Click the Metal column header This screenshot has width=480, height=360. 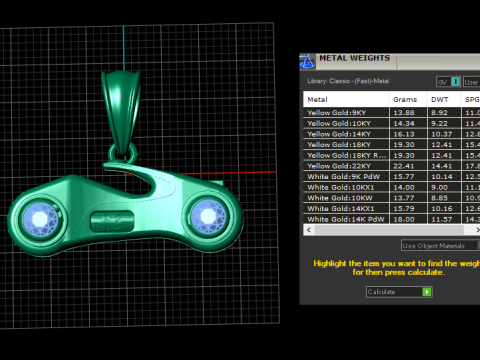click(346, 99)
